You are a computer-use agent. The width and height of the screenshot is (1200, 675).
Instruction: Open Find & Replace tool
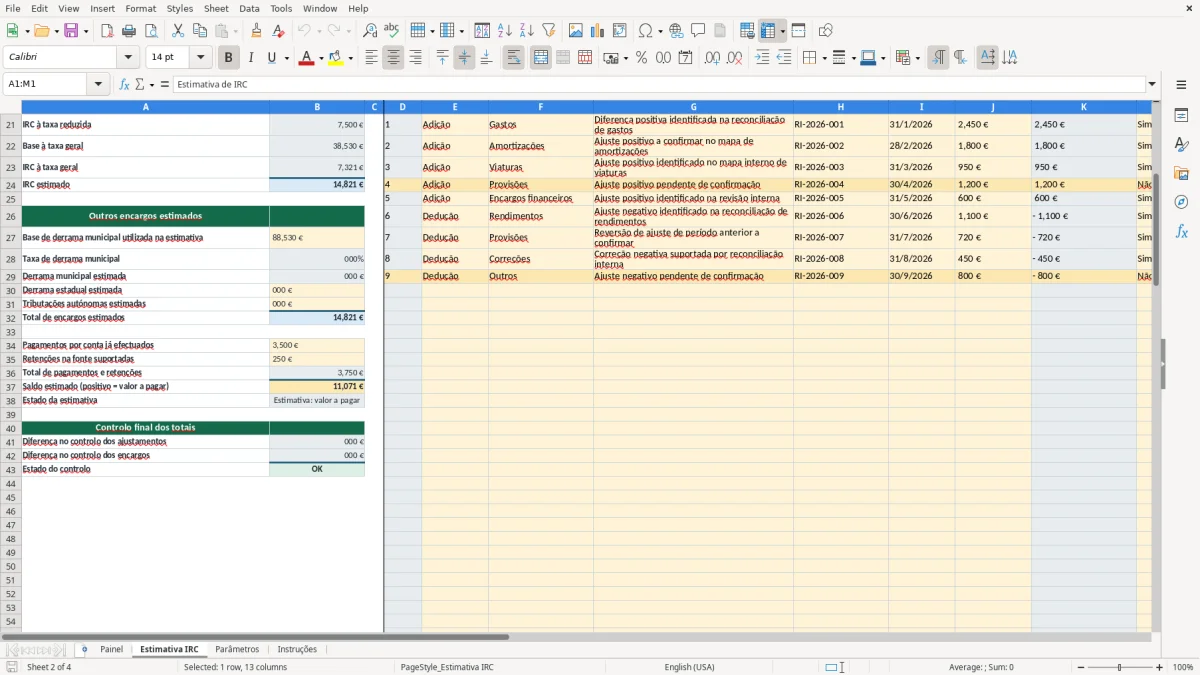[370, 31]
